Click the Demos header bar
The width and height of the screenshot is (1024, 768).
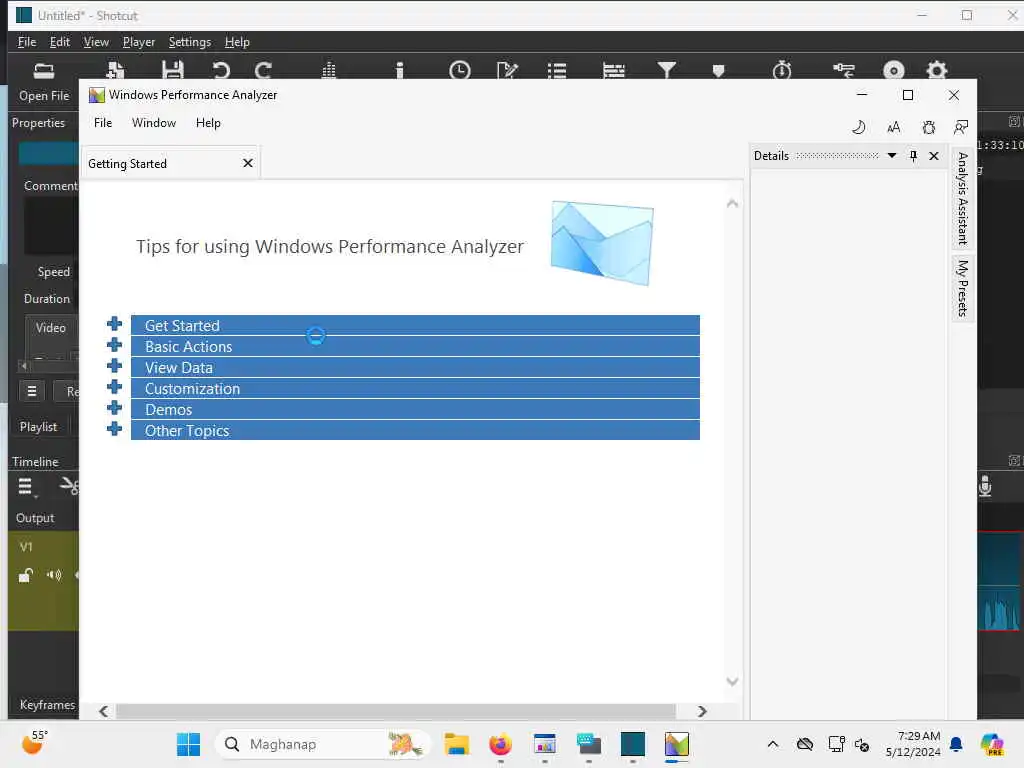[x=415, y=409]
